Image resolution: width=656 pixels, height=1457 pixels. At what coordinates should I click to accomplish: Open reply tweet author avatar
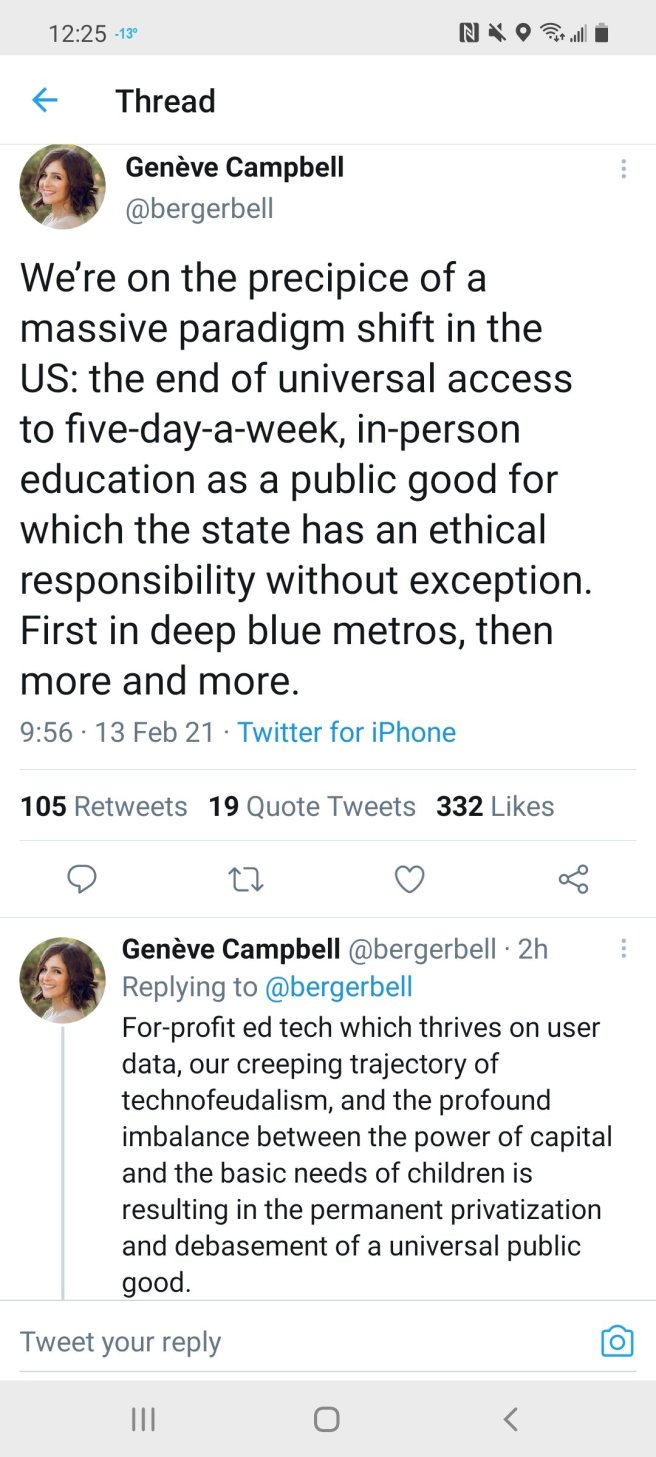tap(63, 980)
